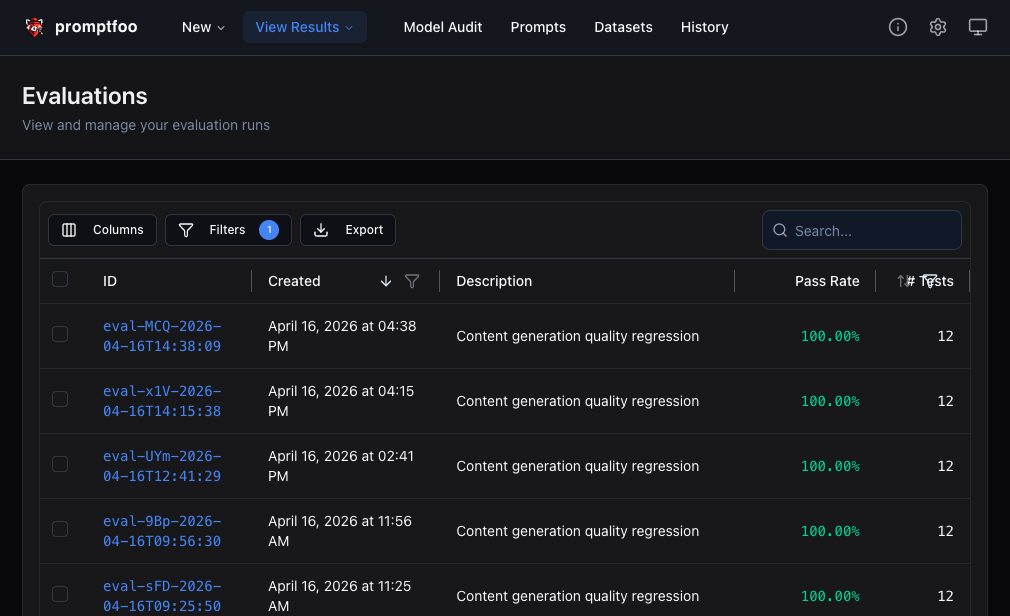This screenshot has height=616, width=1010.
Task: Check the eval-MCQ row checkbox
Action: pos(60,334)
